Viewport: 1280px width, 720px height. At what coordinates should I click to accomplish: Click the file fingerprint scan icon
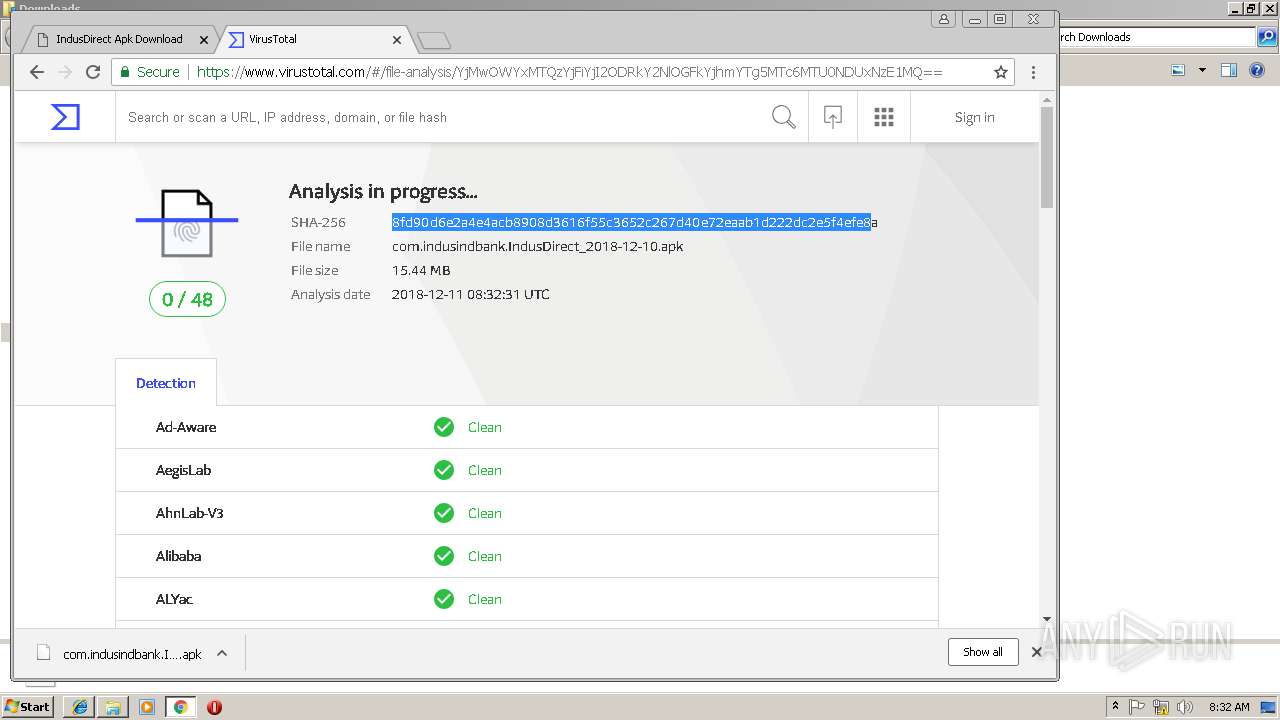(187, 223)
